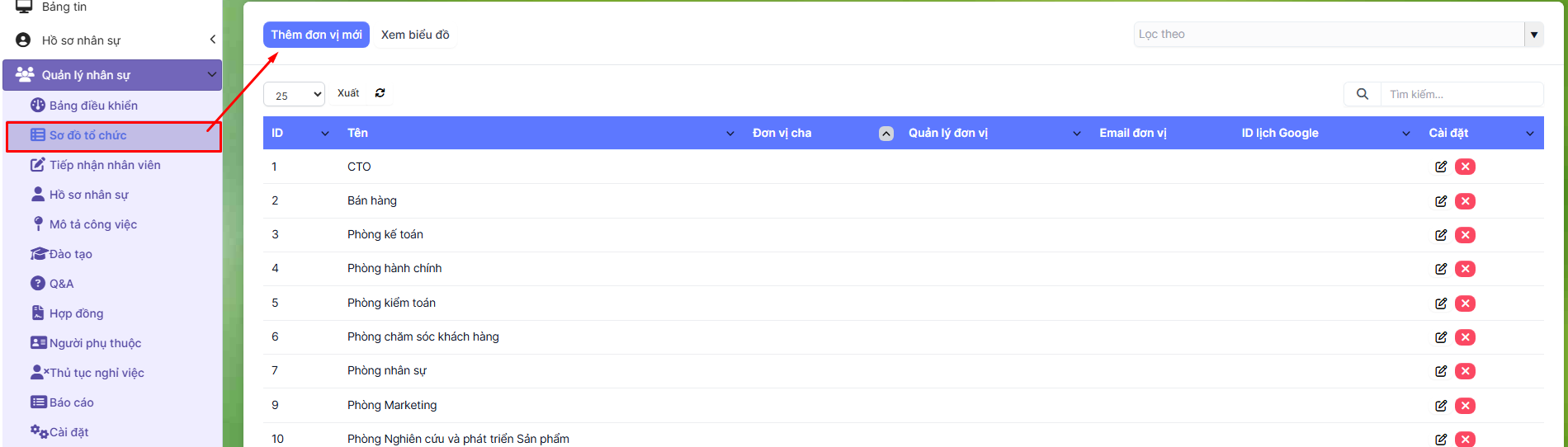1568x447 pixels.
Task: Edit the Phòng Marketing unit
Action: (1440, 406)
